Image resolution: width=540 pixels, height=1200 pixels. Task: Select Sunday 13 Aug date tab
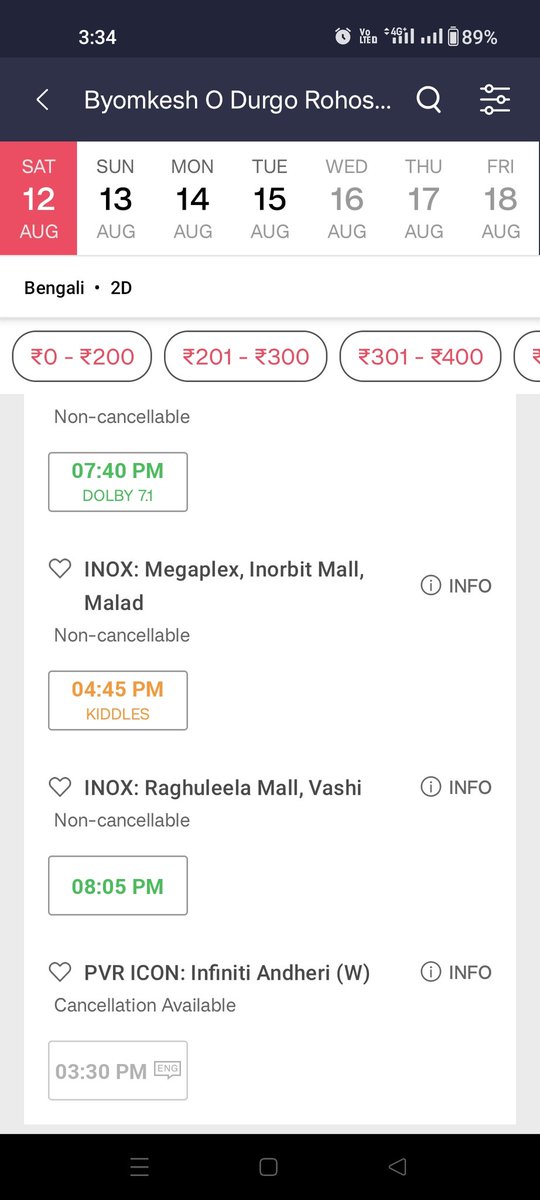point(116,199)
